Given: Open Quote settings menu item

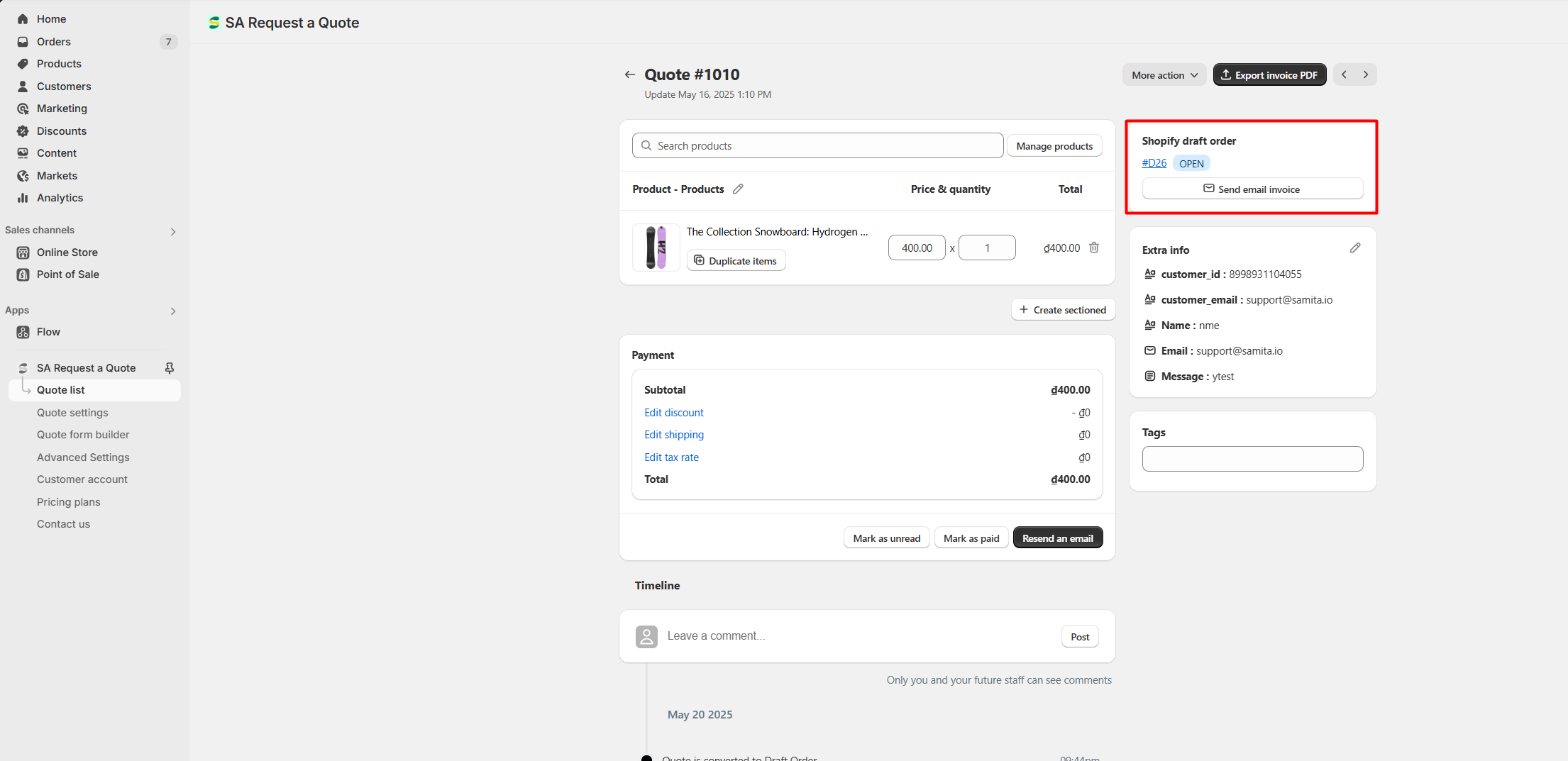Looking at the screenshot, I should [72, 413].
